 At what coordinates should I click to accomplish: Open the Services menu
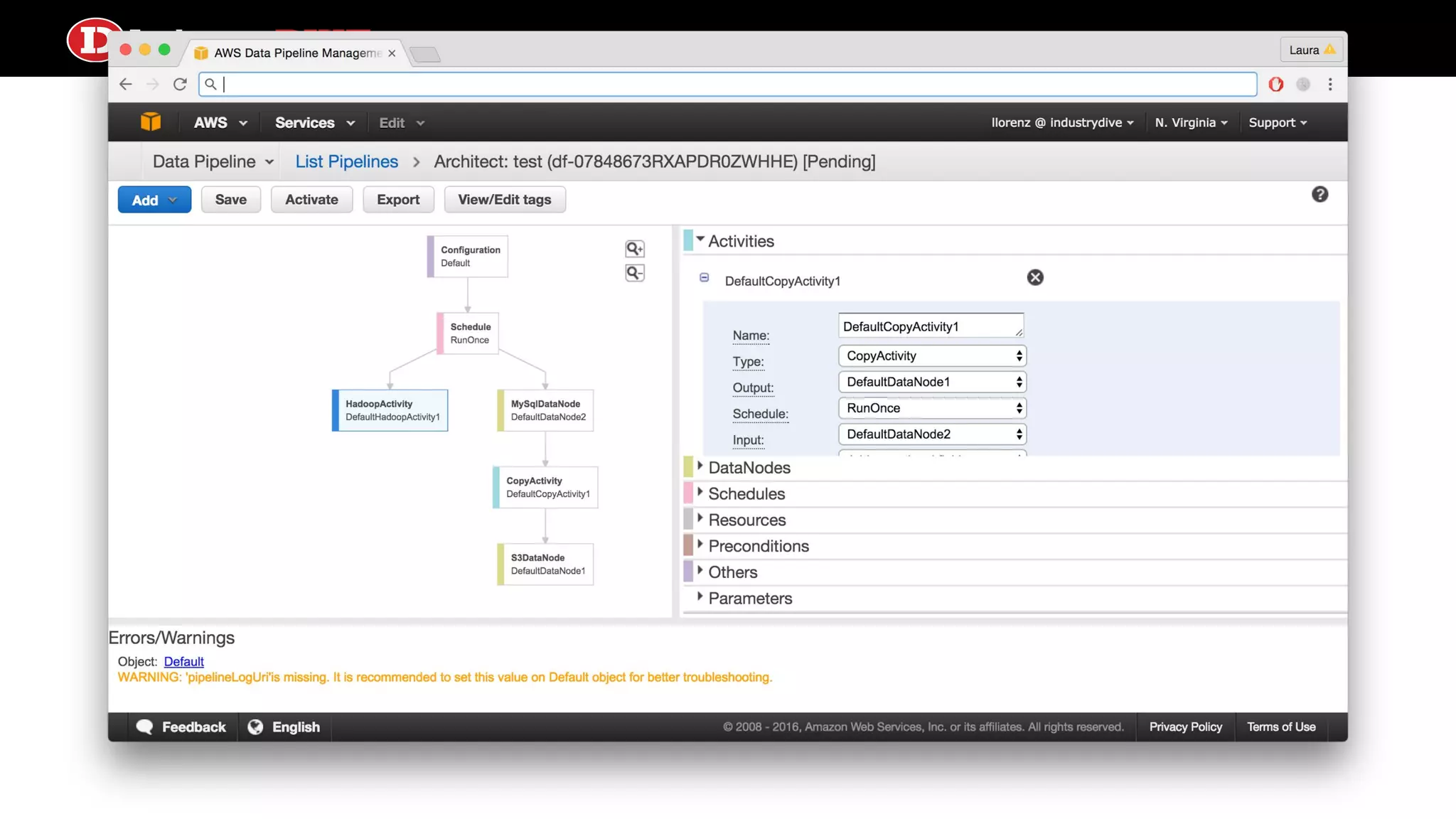pyautogui.click(x=314, y=122)
